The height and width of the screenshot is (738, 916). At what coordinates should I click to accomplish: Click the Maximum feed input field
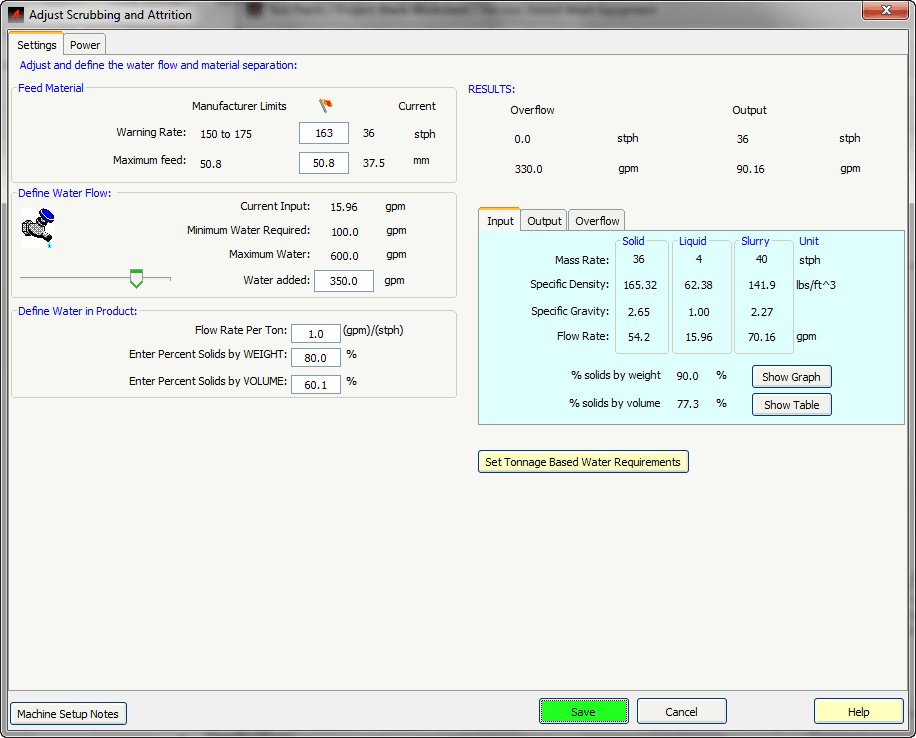(323, 162)
